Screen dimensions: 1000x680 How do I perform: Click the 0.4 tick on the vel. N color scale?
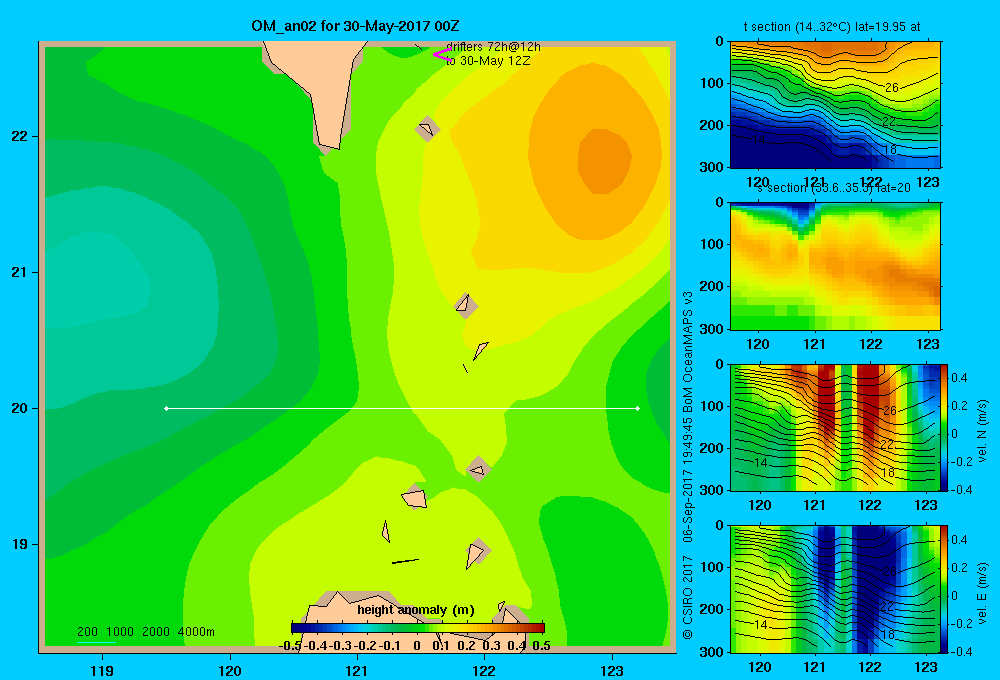point(960,378)
